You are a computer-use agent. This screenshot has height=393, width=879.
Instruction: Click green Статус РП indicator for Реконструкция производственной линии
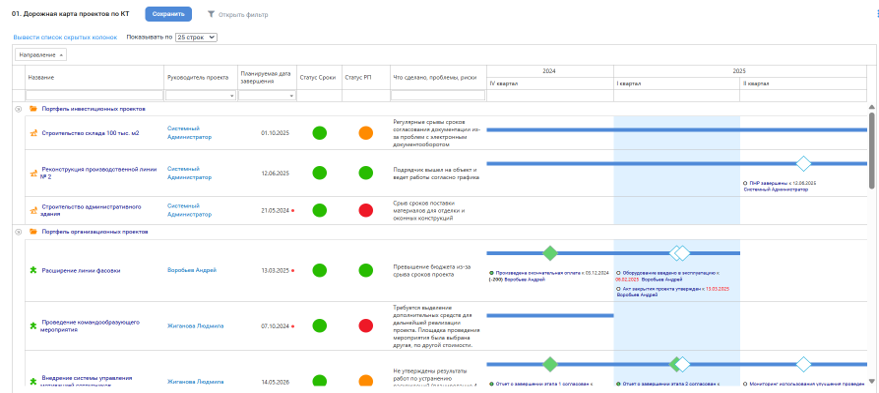pyautogui.click(x=366, y=173)
